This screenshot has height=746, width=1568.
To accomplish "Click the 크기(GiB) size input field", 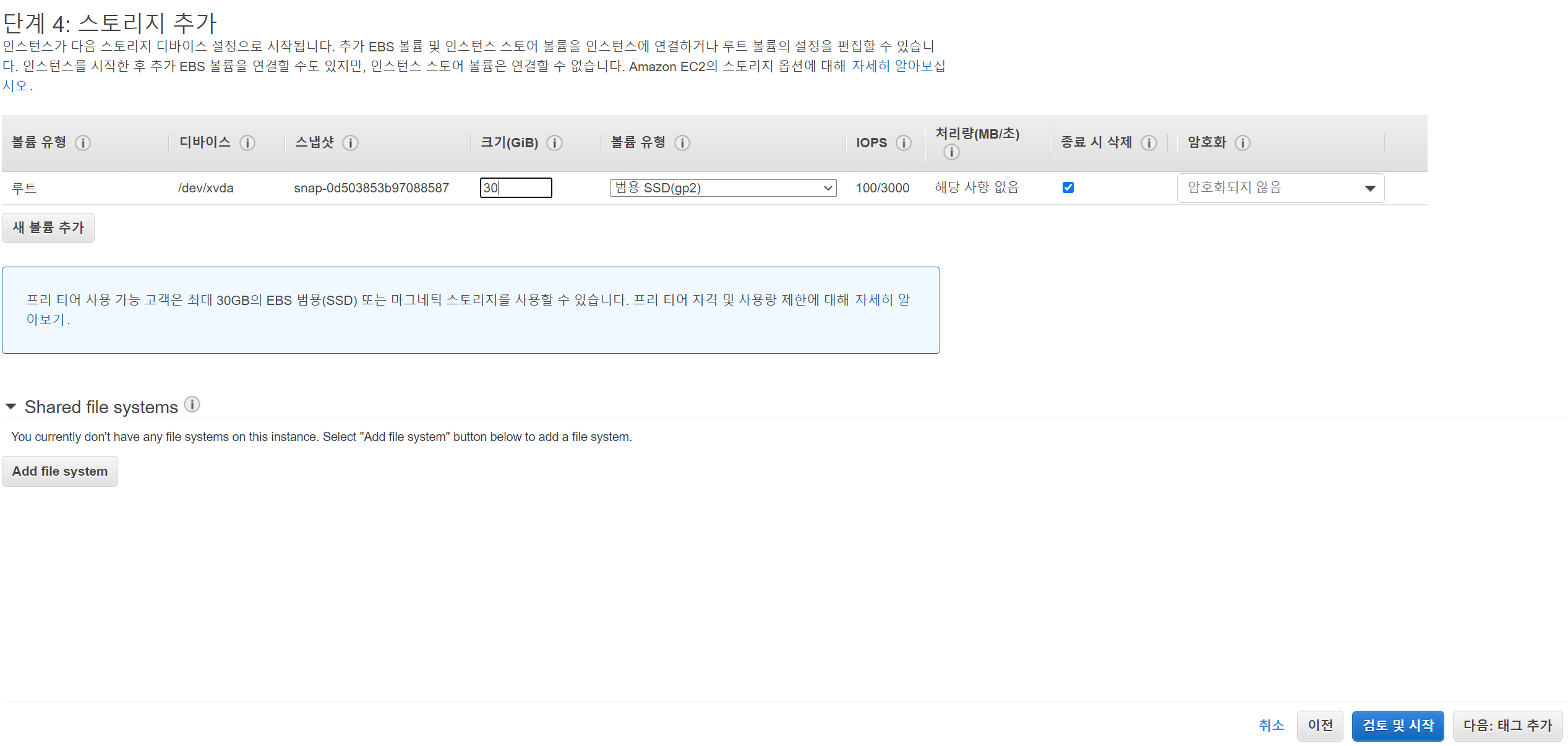I will click(515, 188).
